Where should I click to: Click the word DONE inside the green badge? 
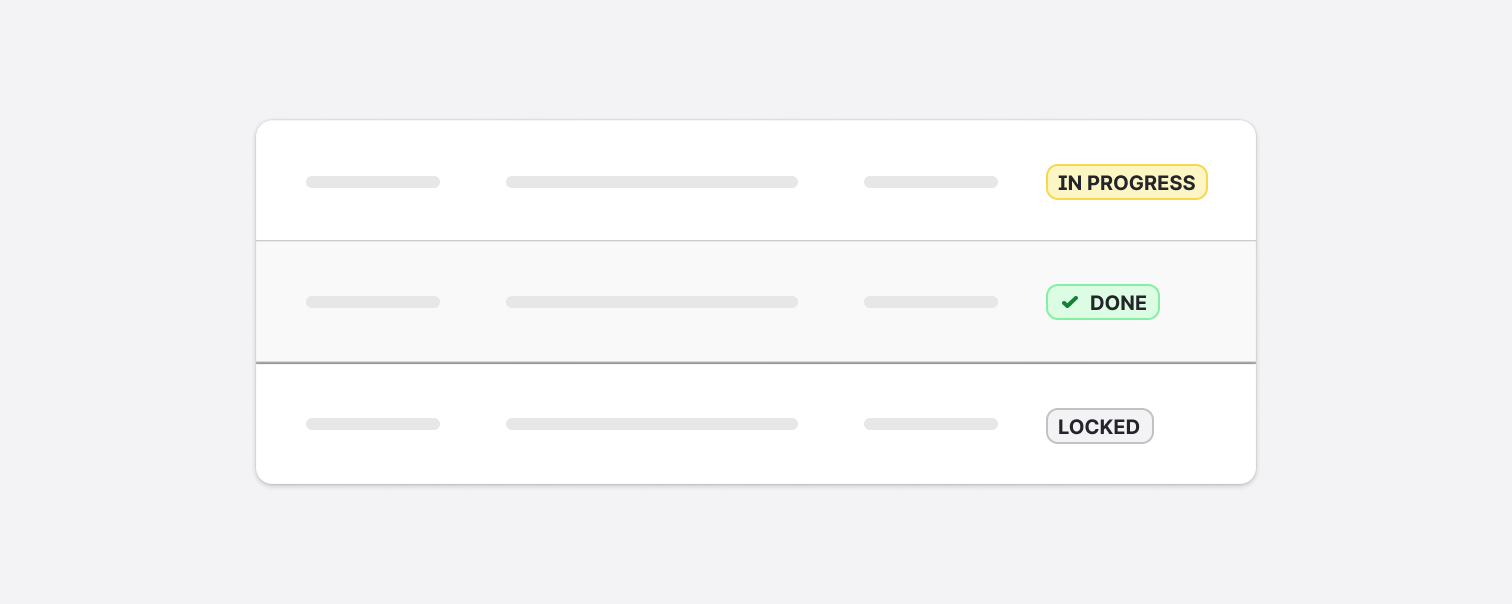coord(1118,303)
